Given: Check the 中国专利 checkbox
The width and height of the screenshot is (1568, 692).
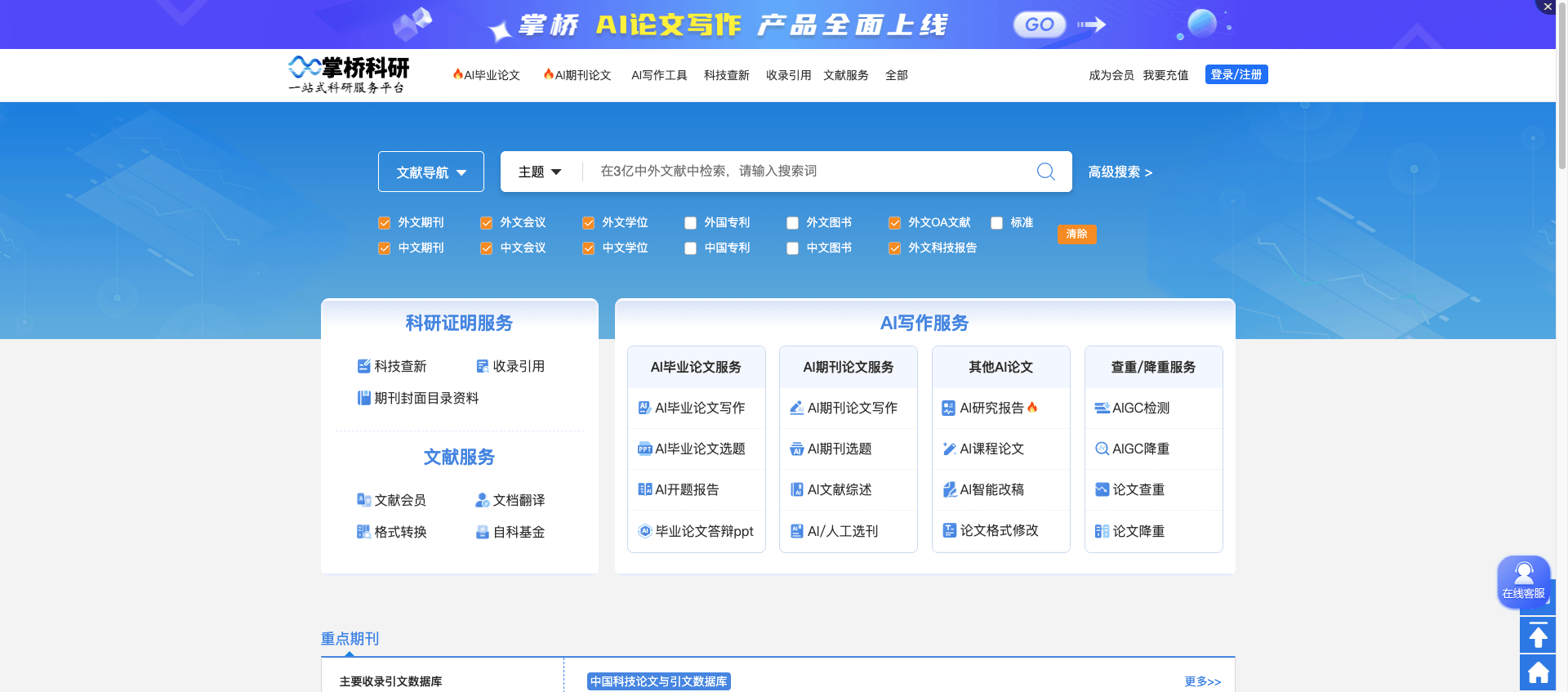Looking at the screenshot, I should pos(690,248).
